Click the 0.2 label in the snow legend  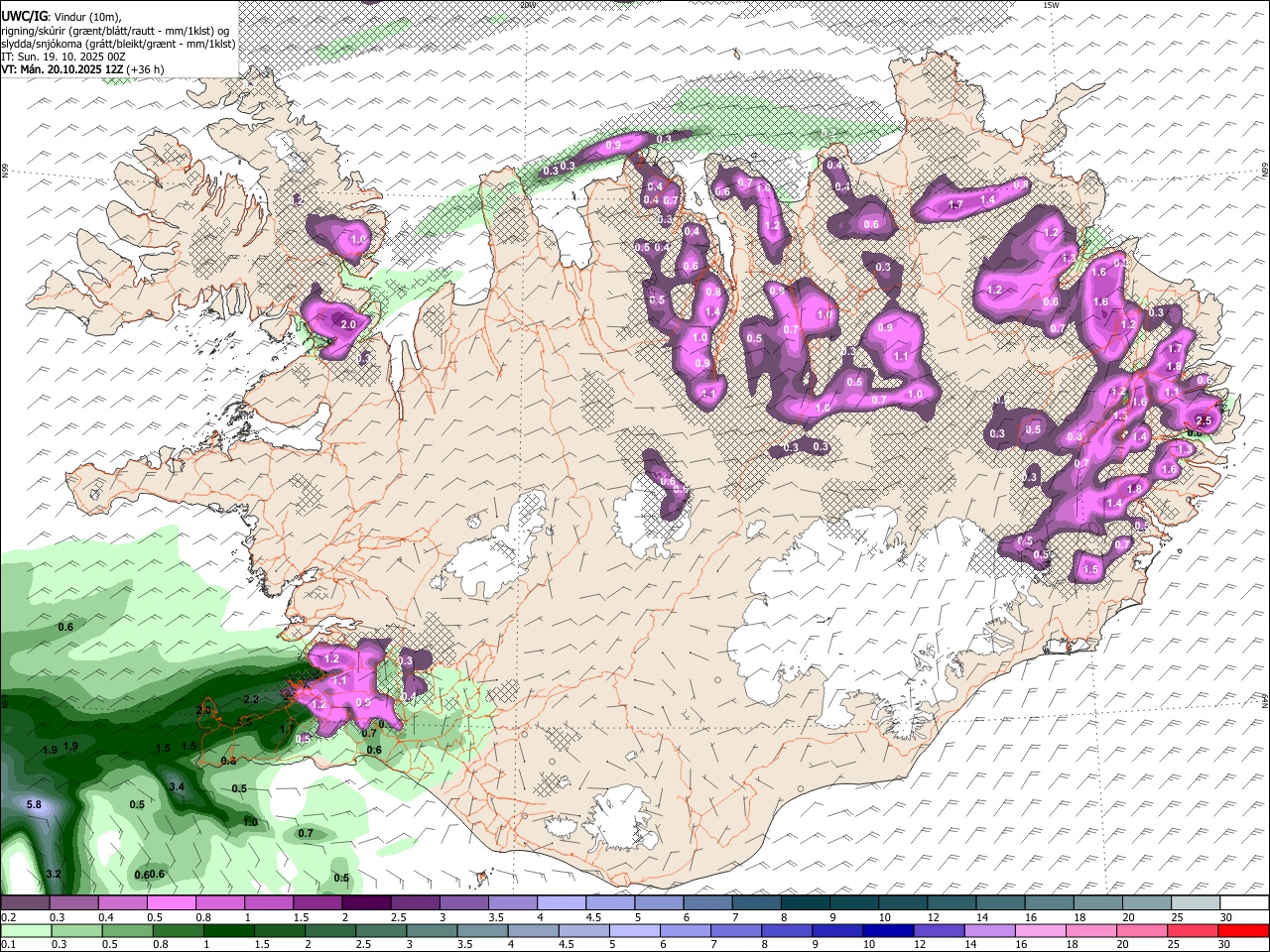[x=7, y=917]
